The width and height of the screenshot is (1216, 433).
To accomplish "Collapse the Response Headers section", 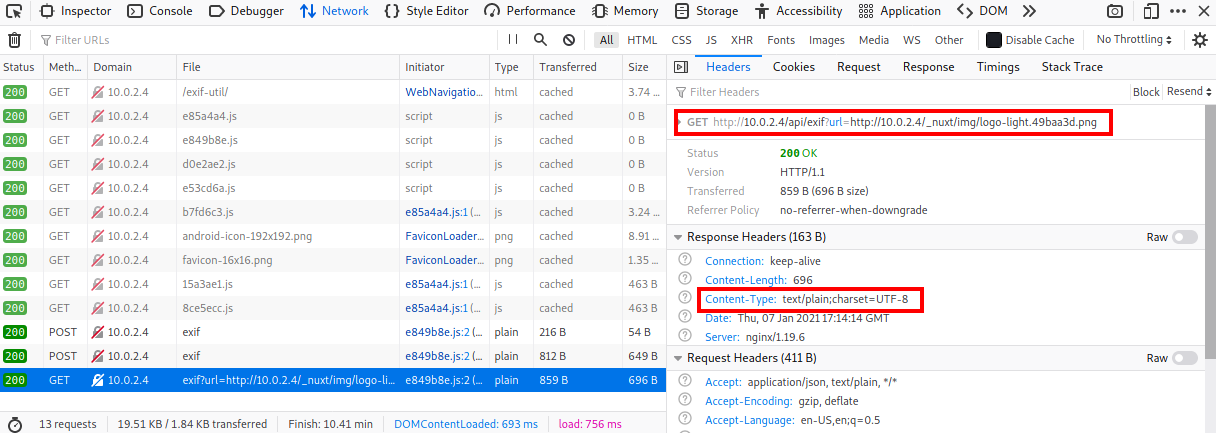I will (x=678, y=237).
